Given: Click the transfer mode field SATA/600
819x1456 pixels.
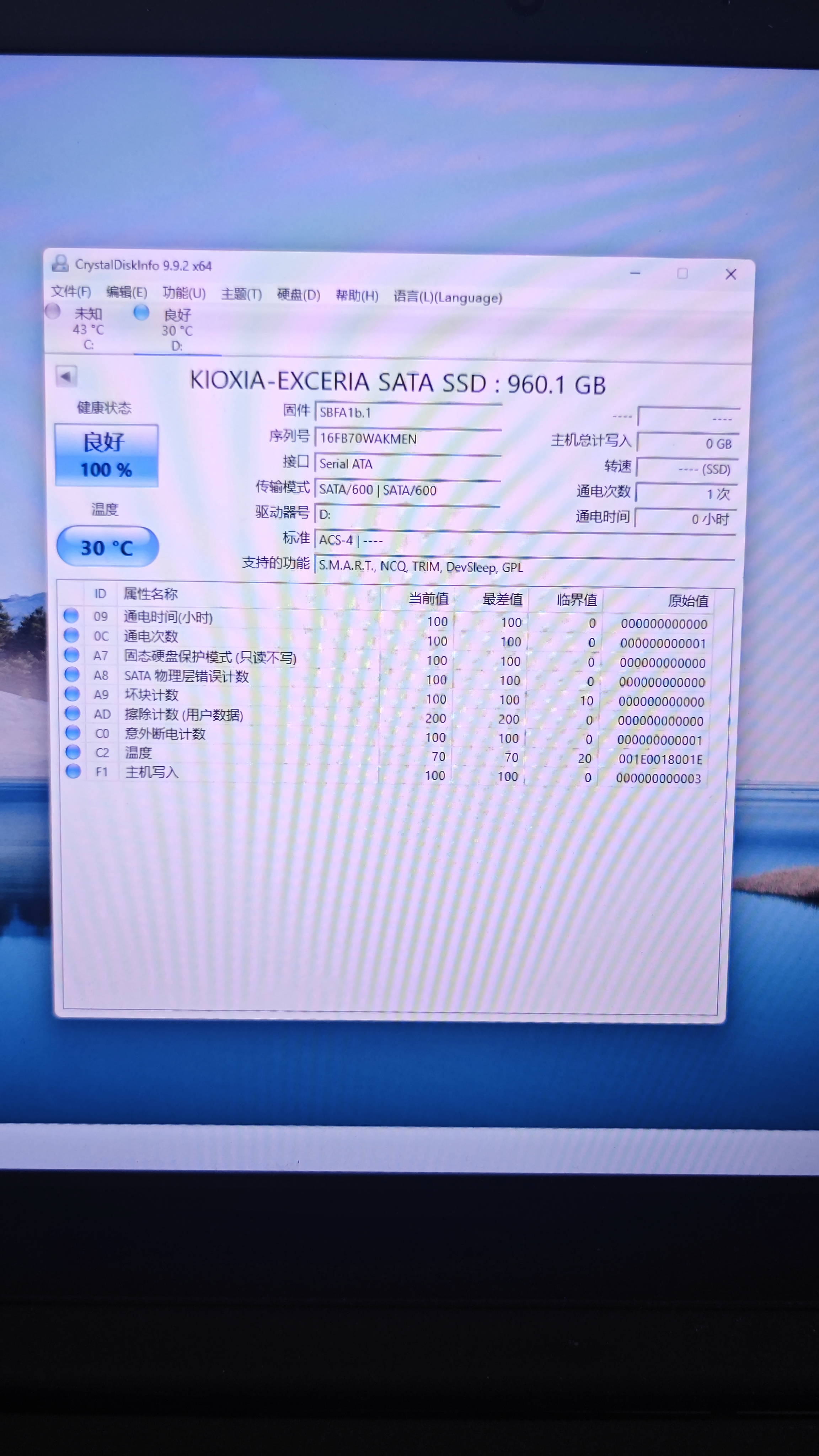Looking at the screenshot, I should click(407, 489).
